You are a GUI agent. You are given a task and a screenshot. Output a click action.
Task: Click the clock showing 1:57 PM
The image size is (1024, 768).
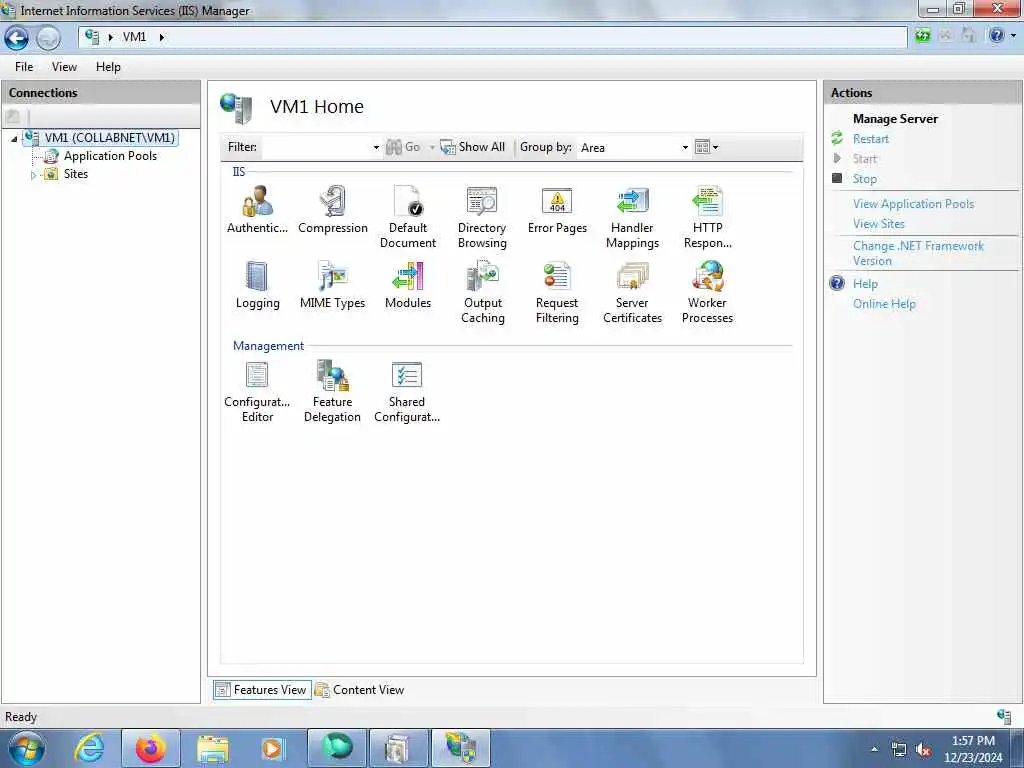(x=973, y=741)
